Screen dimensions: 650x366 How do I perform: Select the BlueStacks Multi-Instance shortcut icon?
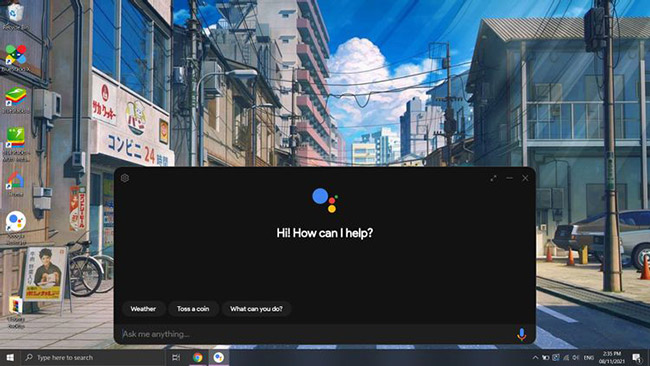click(x=16, y=144)
